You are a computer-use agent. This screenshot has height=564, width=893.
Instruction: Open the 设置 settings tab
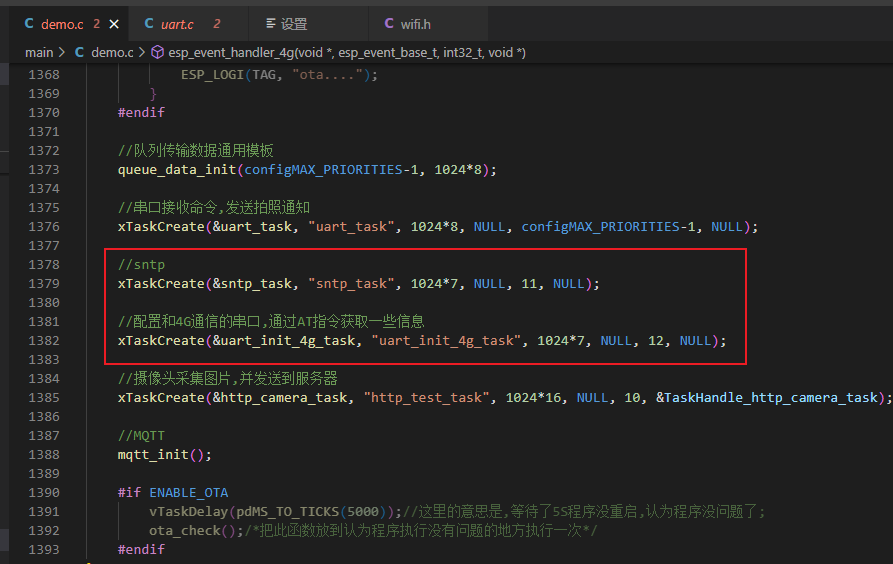pos(294,24)
